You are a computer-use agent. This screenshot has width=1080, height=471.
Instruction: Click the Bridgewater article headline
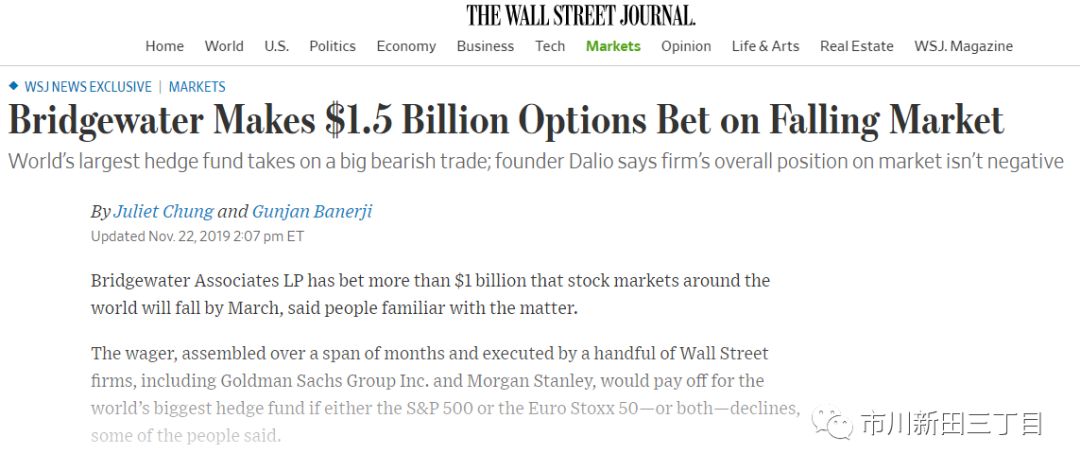pyautogui.click(x=506, y=121)
